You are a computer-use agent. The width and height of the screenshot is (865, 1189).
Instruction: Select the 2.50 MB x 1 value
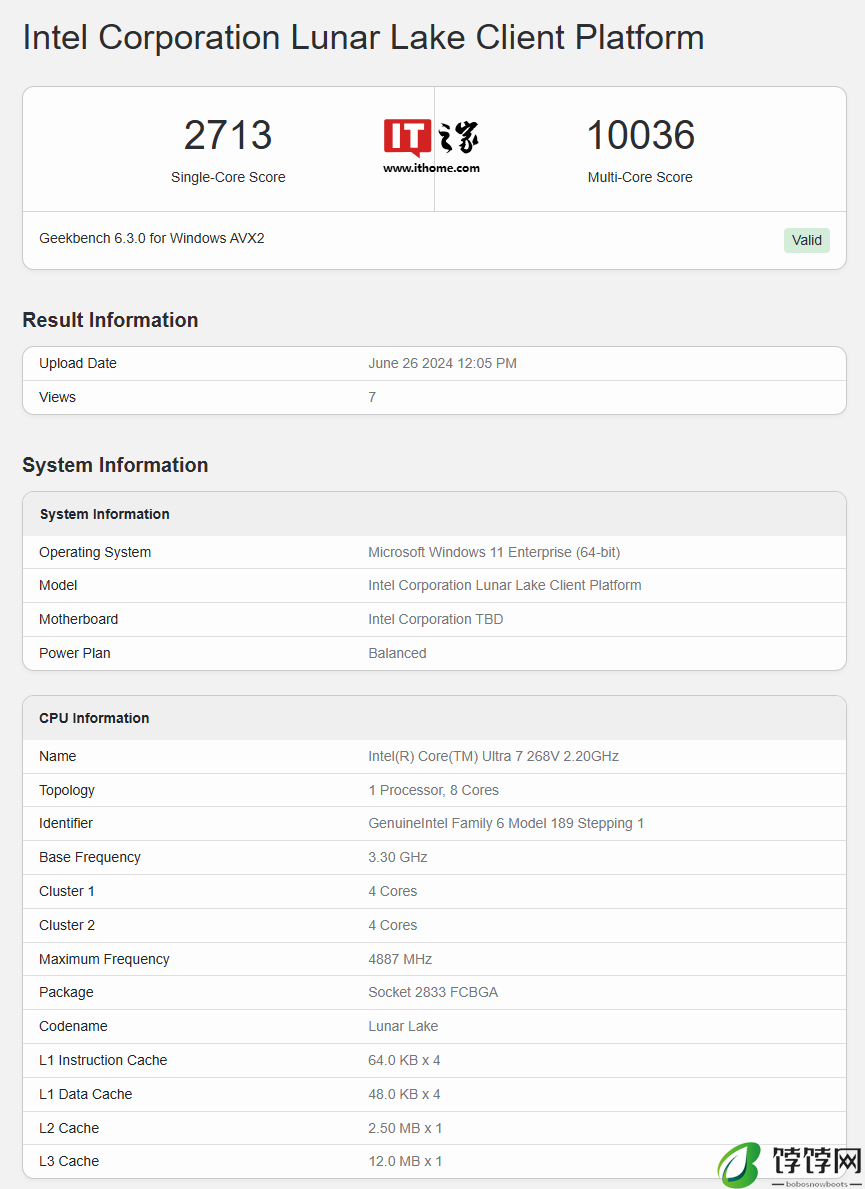(x=405, y=1128)
